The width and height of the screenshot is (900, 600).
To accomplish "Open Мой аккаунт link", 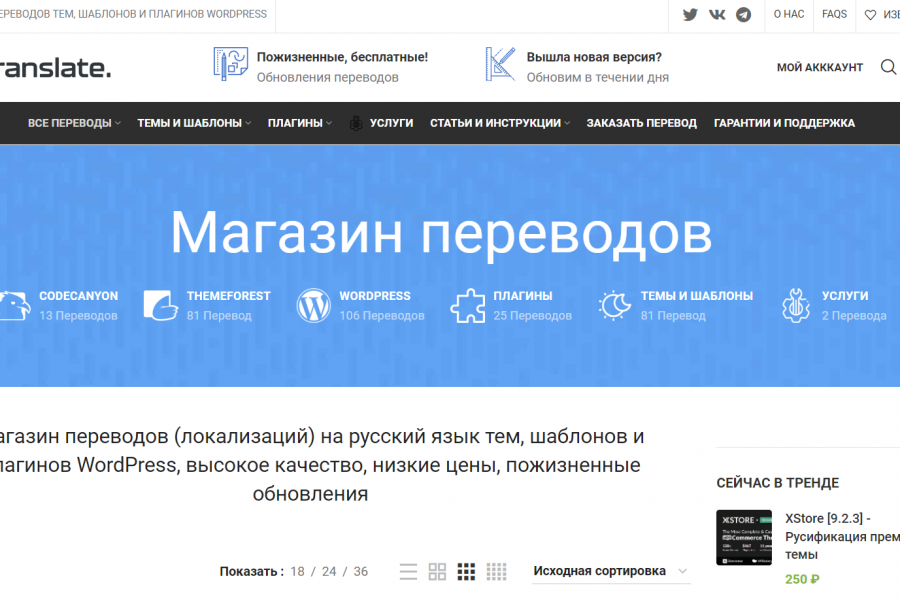I will coord(820,67).
